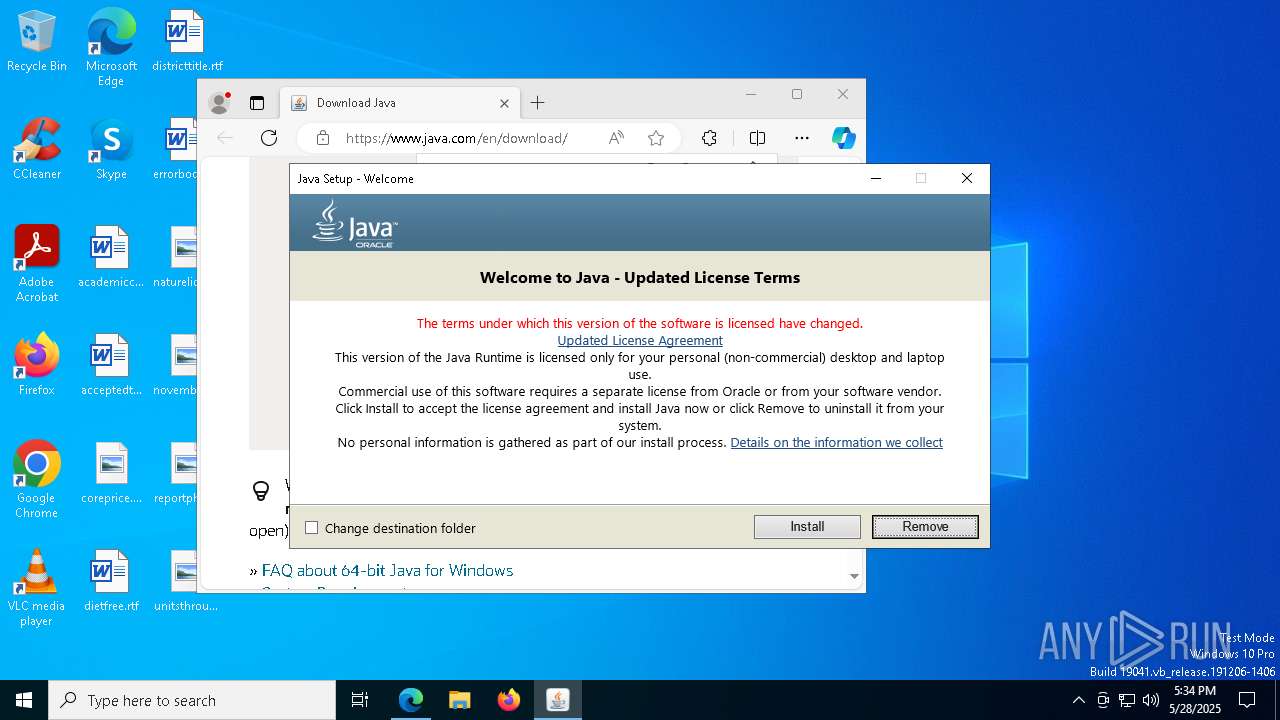
Task: Open the CCleaner desktop shortcut
Action: pyautogui.click(x=37, y=150)
